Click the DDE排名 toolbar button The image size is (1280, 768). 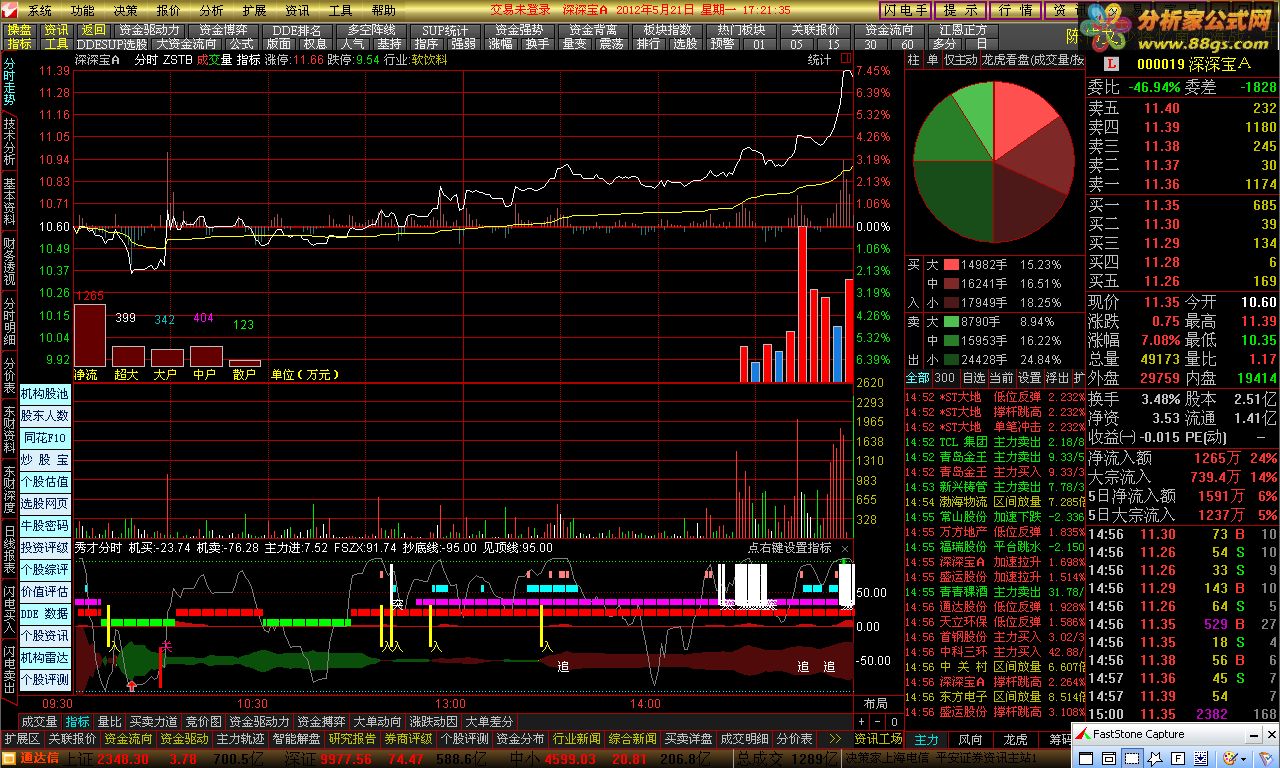[297, 30]
